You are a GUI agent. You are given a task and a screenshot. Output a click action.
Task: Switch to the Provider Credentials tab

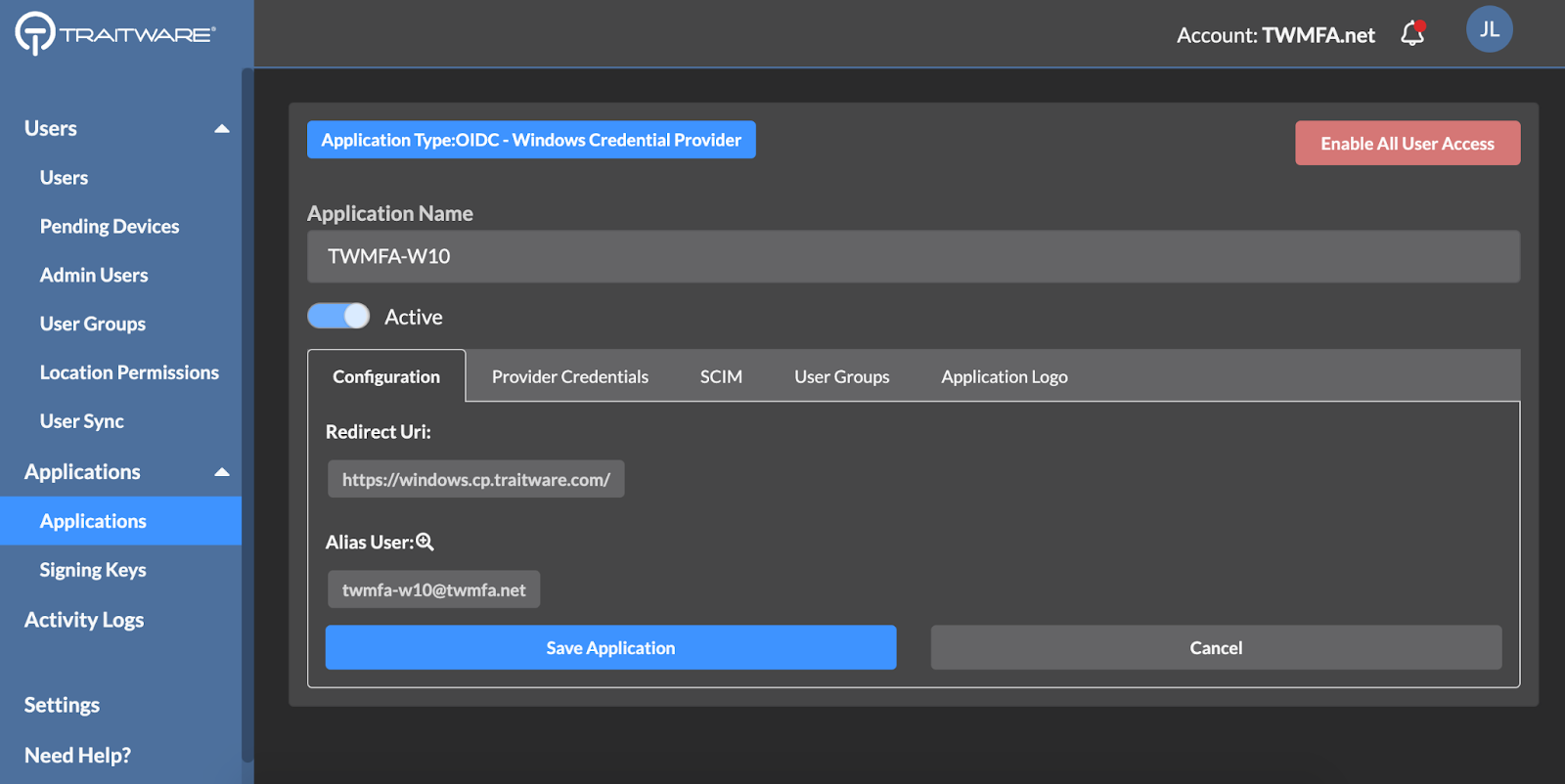pos(570,376)
